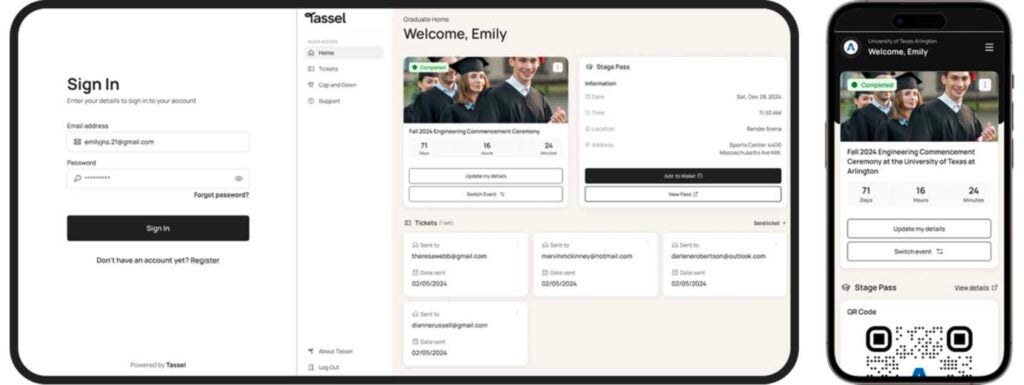Open the mobile hamburger menu
Viewport: 1024px width, 385px height.
click(989, 47)
